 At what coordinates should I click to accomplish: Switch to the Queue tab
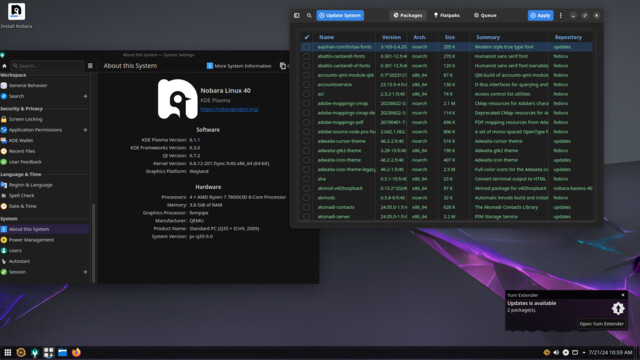485,16
